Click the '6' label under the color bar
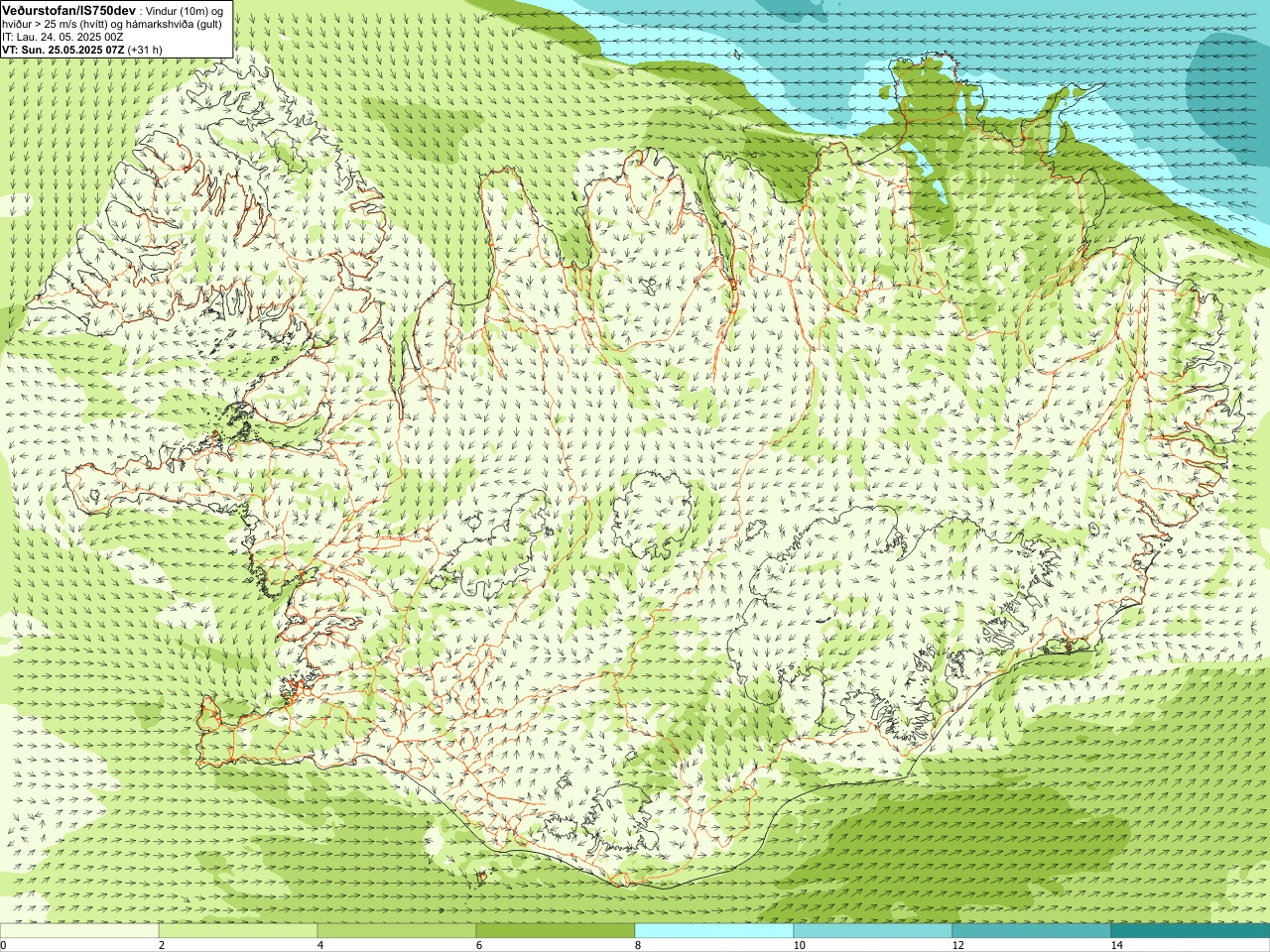Viewport: 1270px width, 952px height. 479,945
